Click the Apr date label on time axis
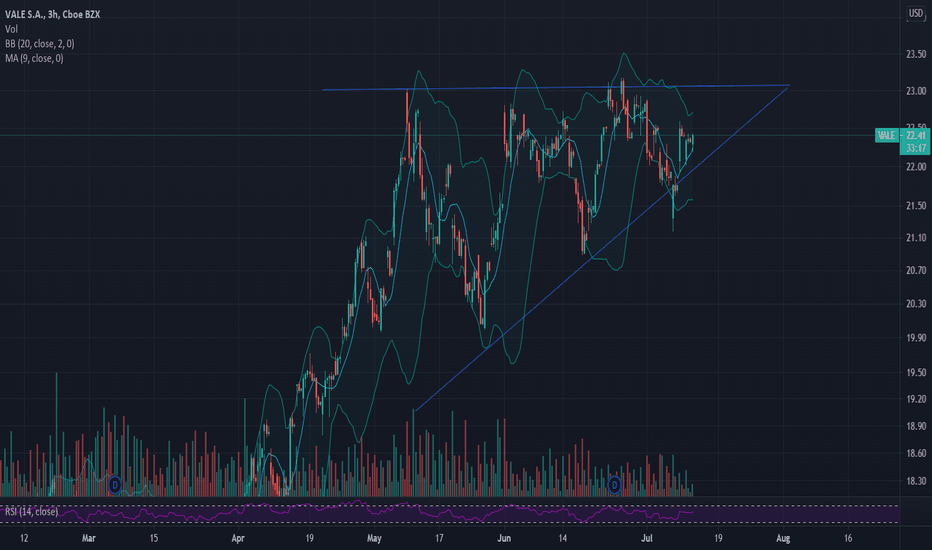Viewport: 932px width, 550px height. click(238, 539)
